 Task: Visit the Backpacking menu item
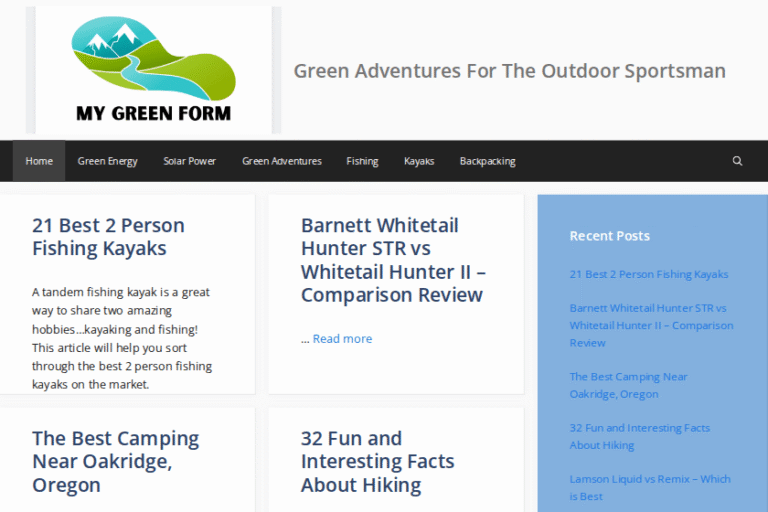pyautogui.click(x=487, y=161)
